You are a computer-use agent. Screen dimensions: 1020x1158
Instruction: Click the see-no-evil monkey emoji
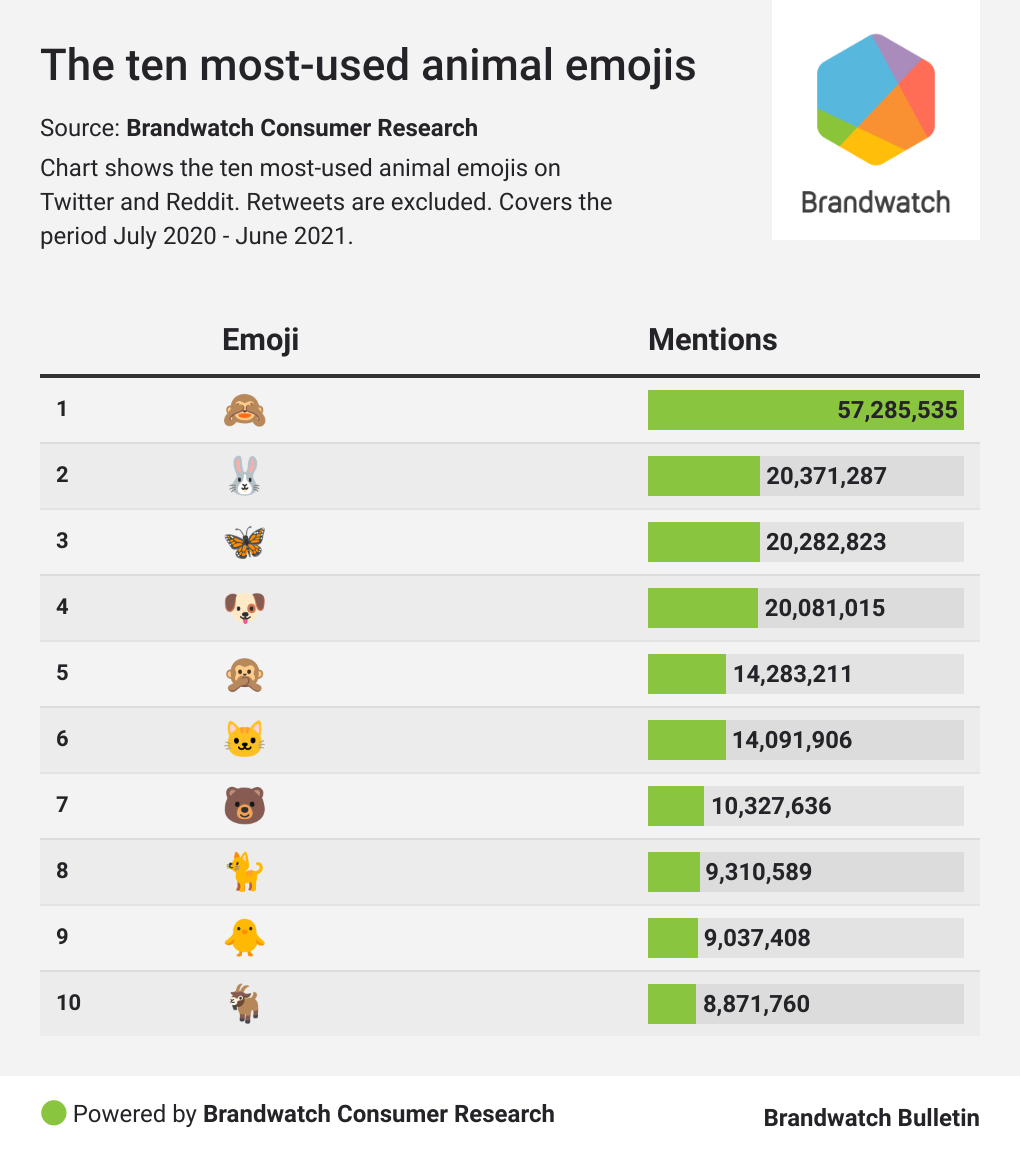pyautogui.click(x=245, y=410)
